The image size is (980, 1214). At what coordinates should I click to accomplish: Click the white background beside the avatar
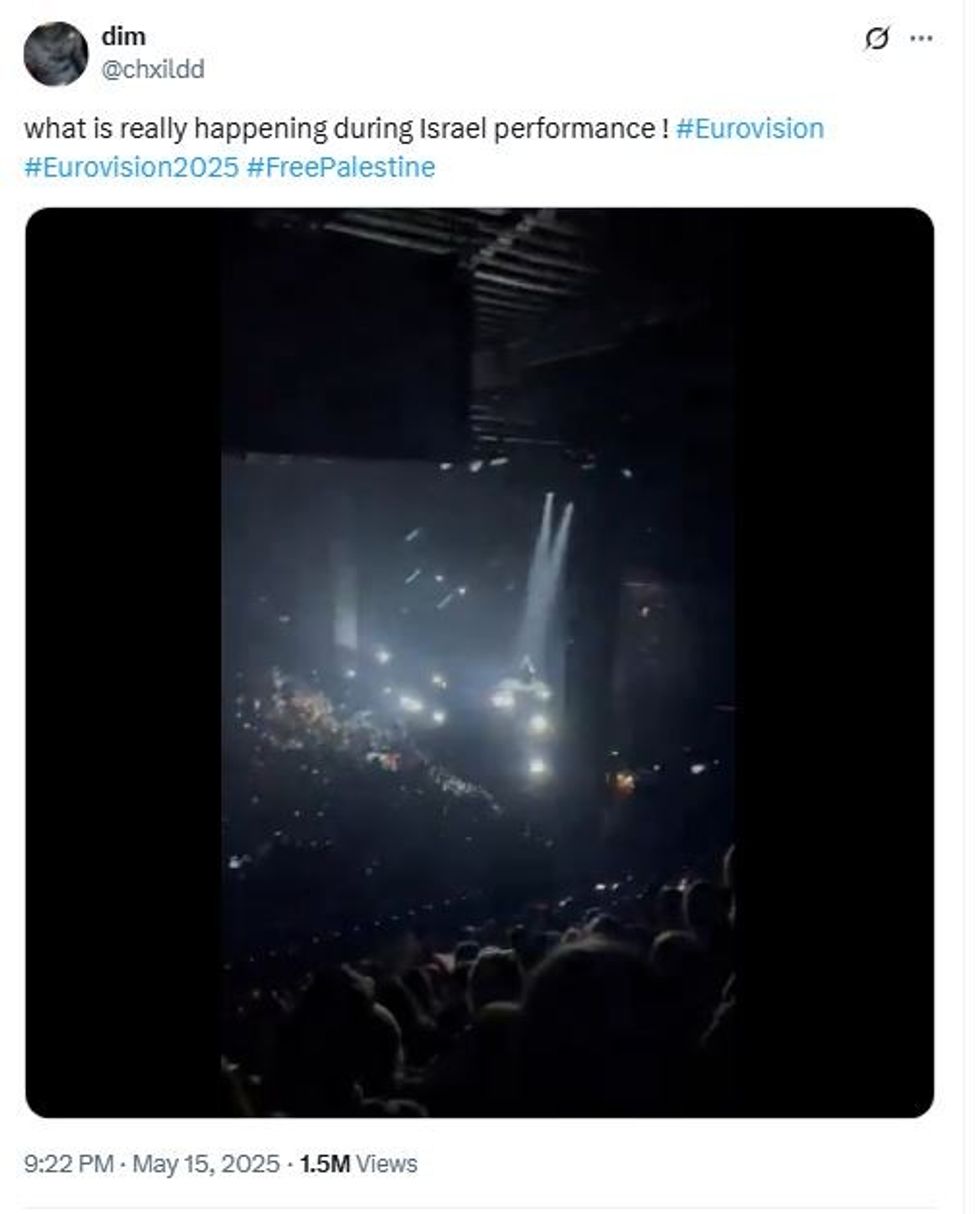point(500,55)
